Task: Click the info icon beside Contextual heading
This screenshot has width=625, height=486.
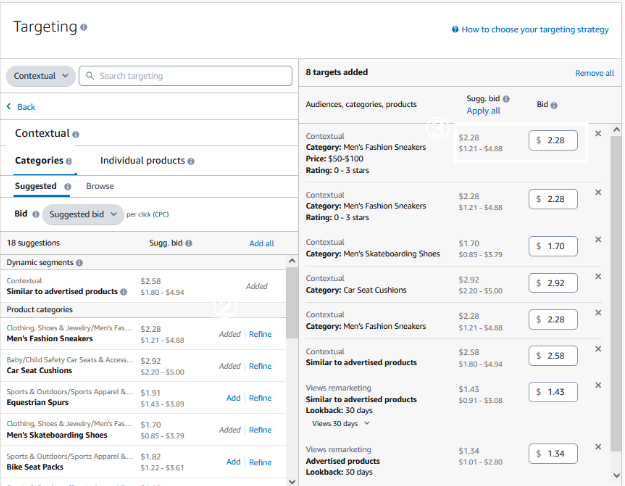Action: click(76, 134)
